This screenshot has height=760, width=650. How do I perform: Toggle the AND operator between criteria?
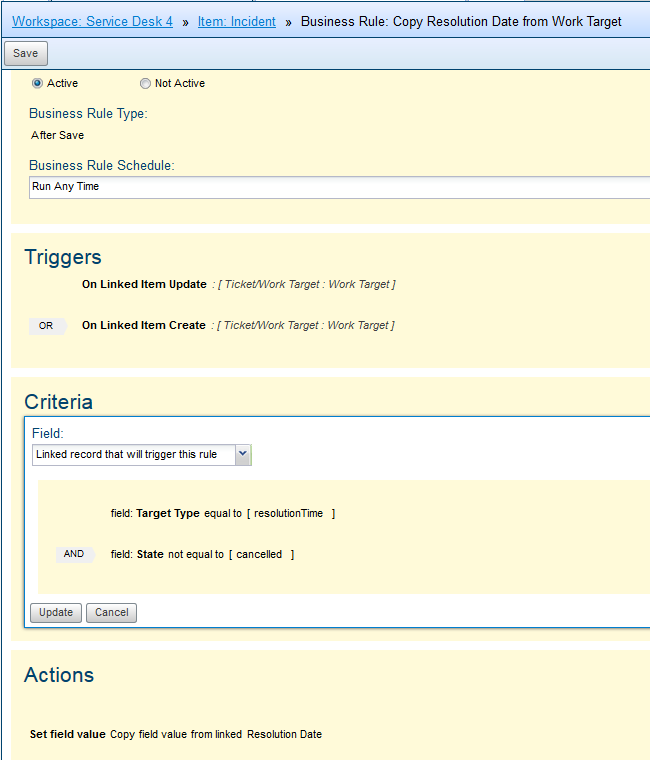[x=75, y=555]
